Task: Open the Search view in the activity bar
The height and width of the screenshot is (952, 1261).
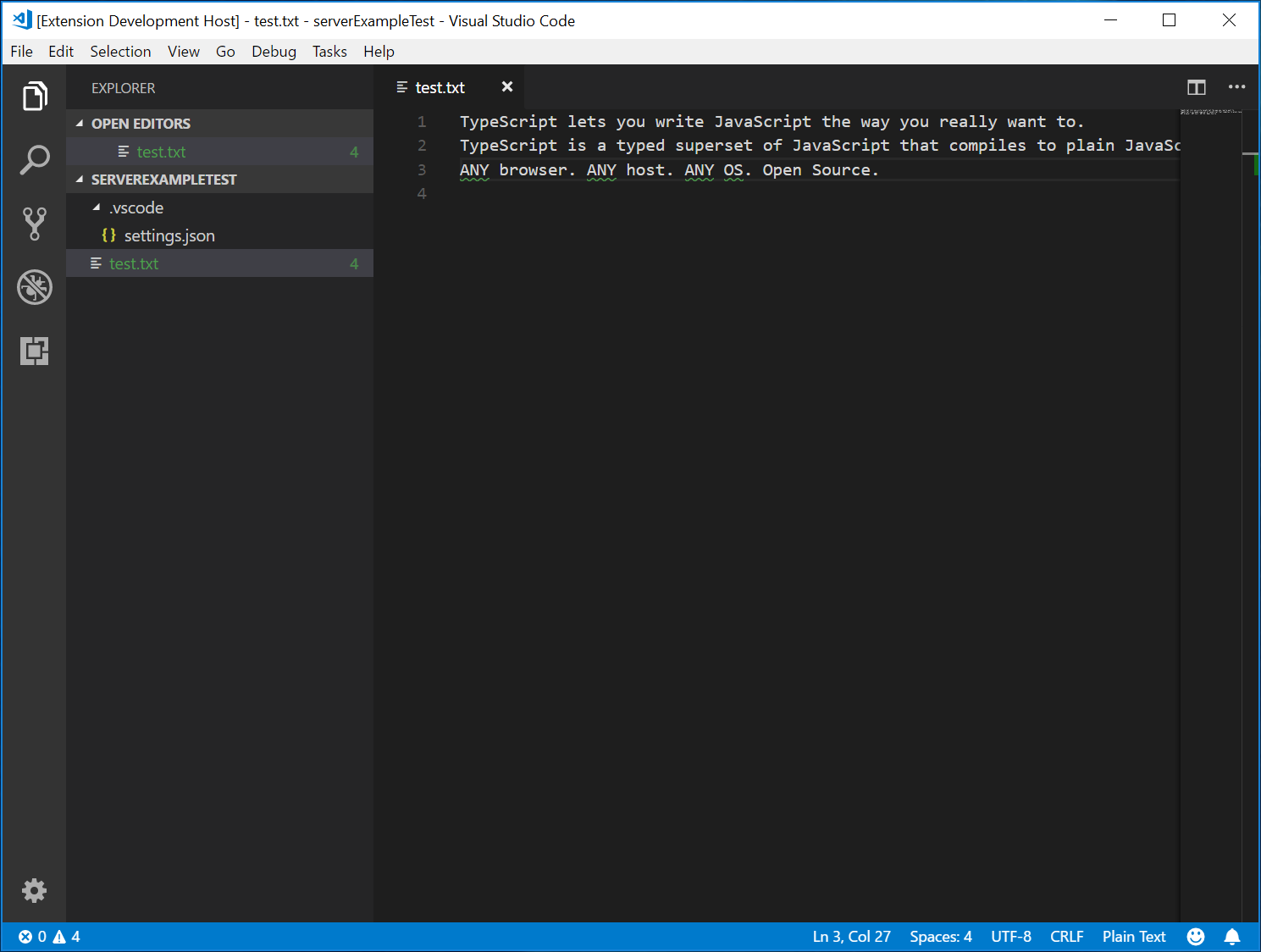Action: (34, 159)
